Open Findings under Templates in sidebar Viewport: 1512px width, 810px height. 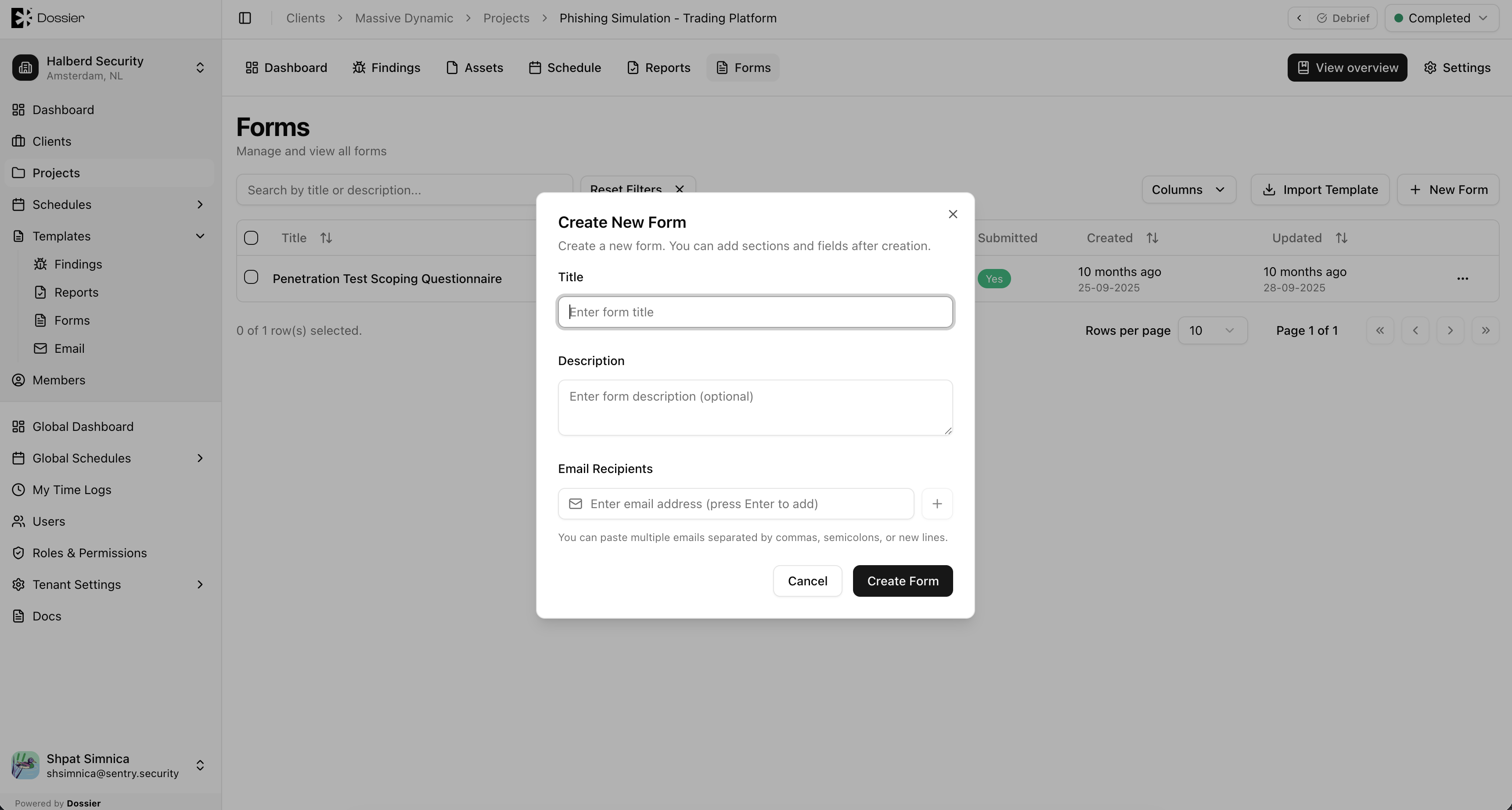point(78,264)
